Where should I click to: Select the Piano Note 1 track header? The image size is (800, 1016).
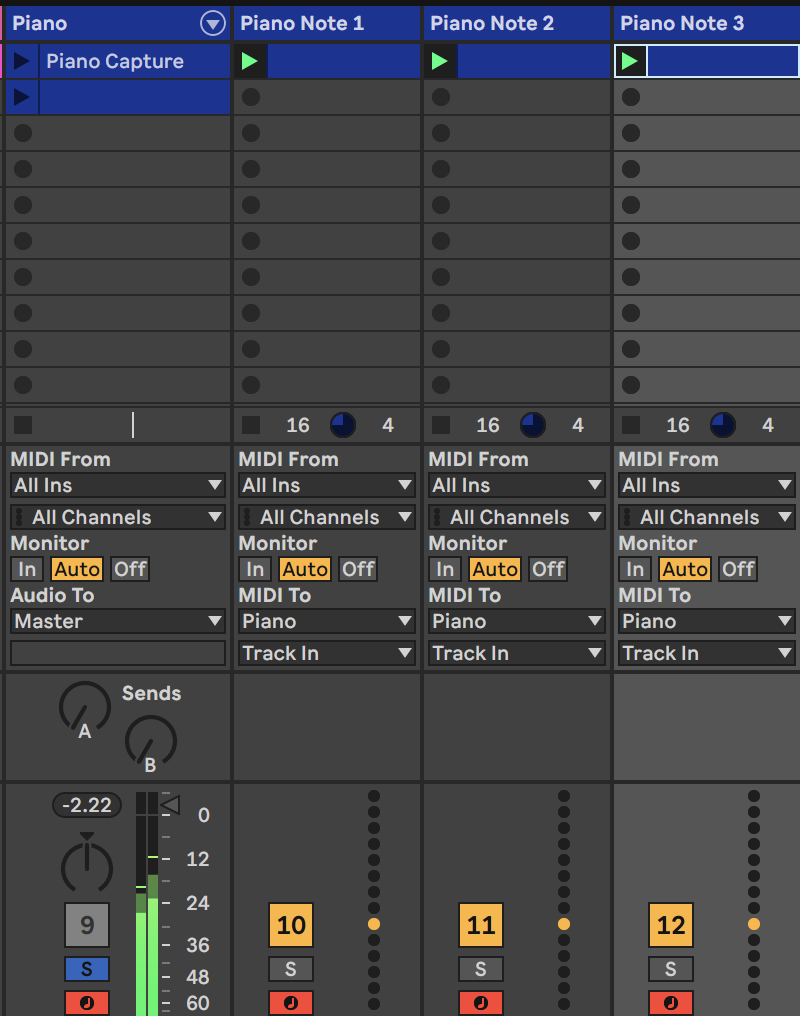(327, 24)
